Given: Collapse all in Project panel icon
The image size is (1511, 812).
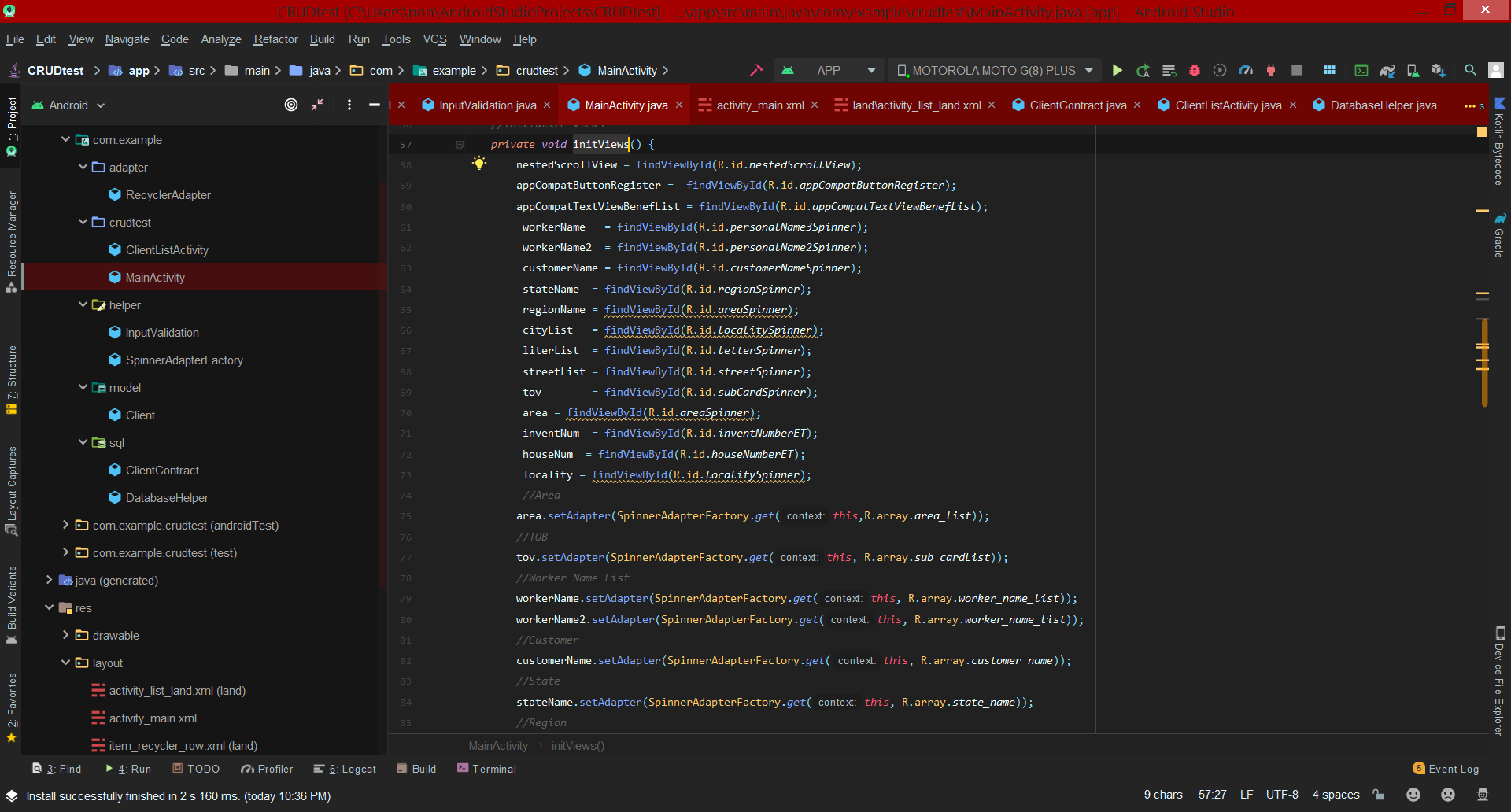Looking at the screenshot, I should [317, 105].
